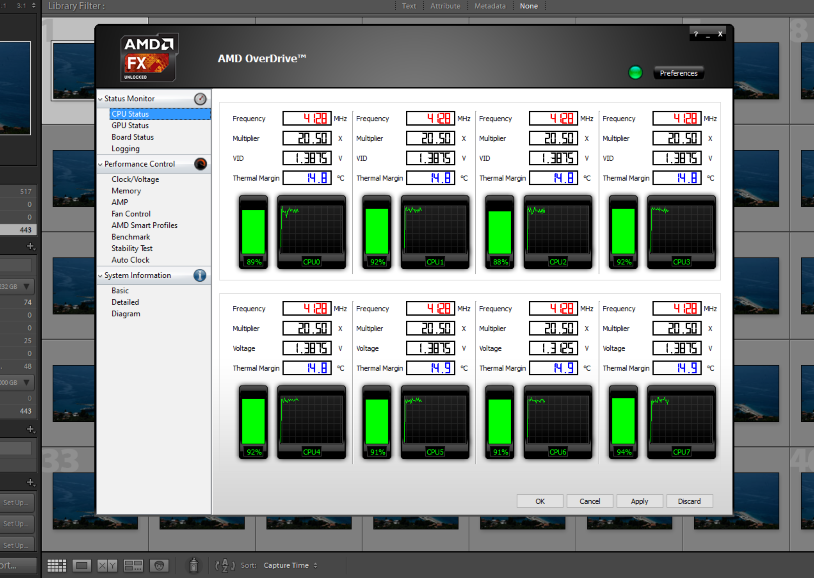This screenshot has height=578, width=814.
Task: Switch to Lightroom loupe view icon
Action: (82, 566)
